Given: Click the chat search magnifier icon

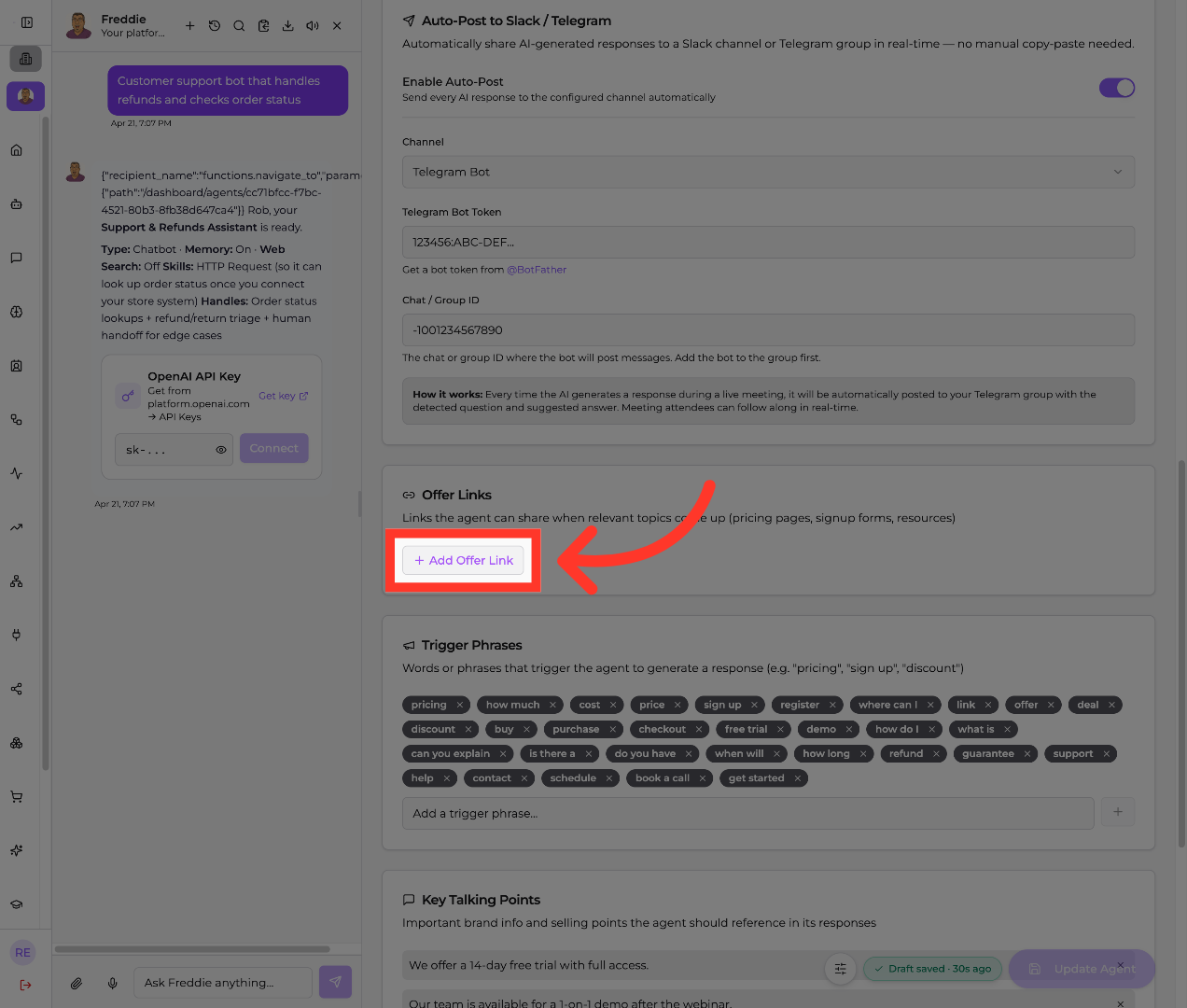Looking at the screenshot, I should [239, 26].
